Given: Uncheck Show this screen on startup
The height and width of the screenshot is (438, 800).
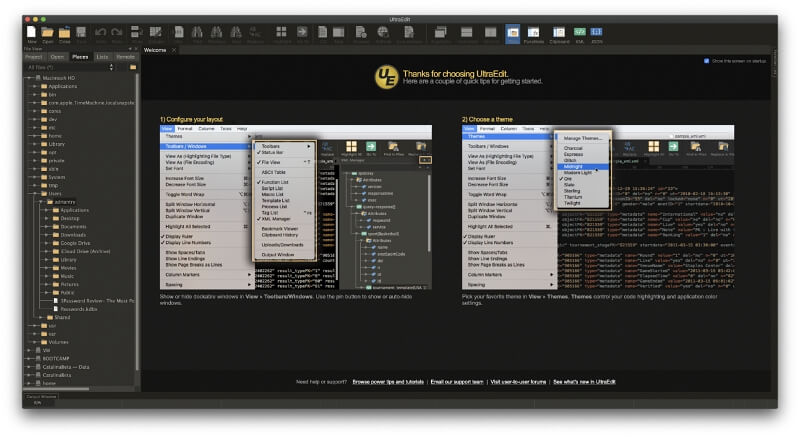Looking at the screenshot, I should coord(707,61).
